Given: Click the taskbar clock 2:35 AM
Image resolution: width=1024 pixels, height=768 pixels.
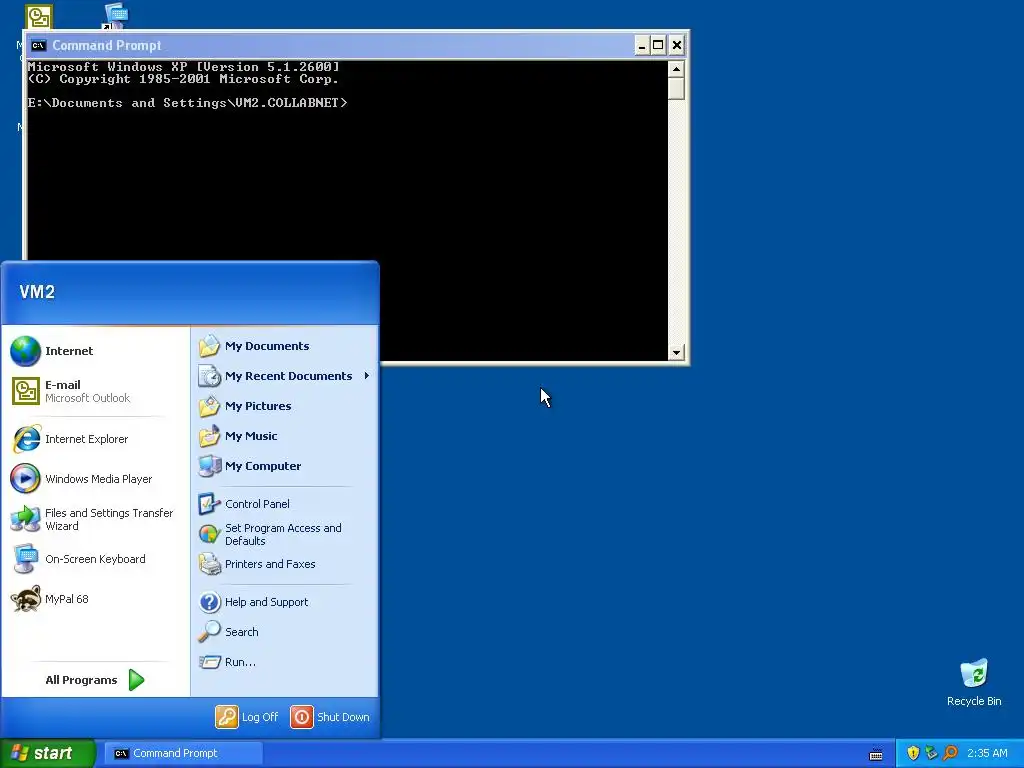Looking at the screenshot, I should pos(987,753).
